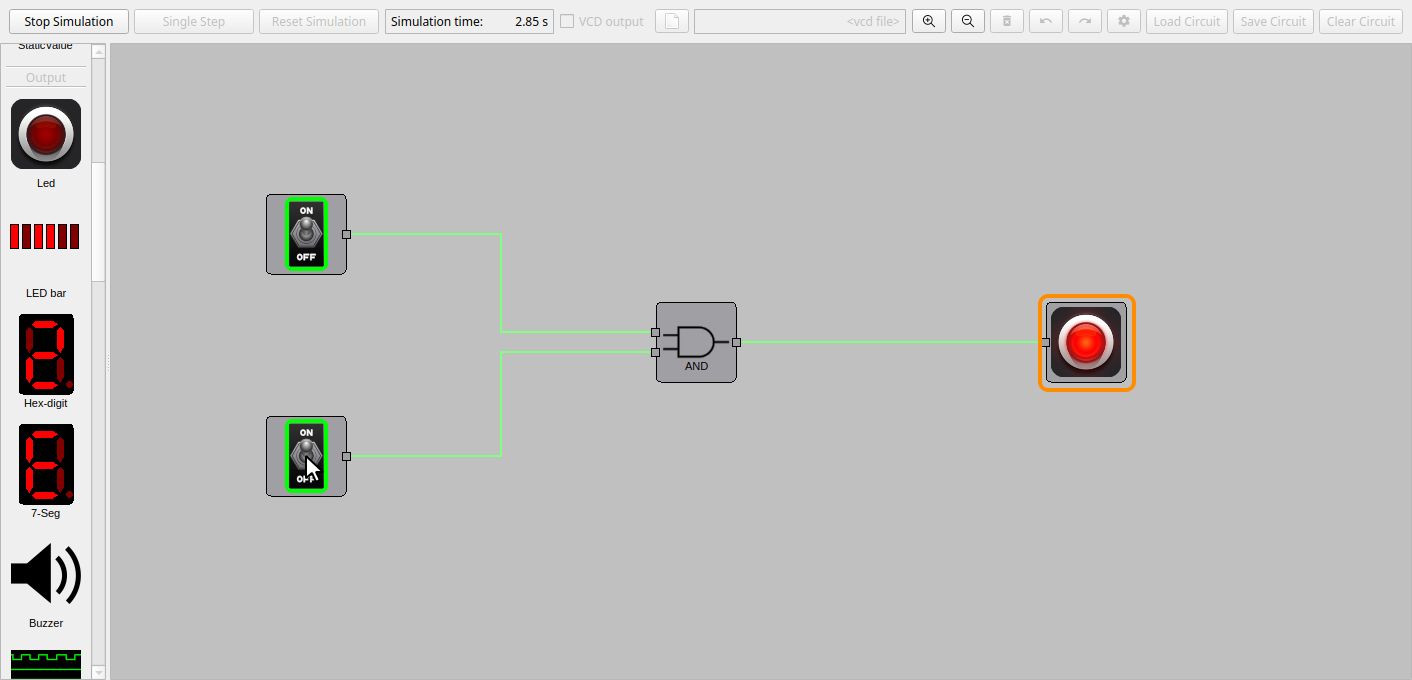Click the input port of the LED
The height and width of the screenshot is (680, 1412).
click(1045, 342)
